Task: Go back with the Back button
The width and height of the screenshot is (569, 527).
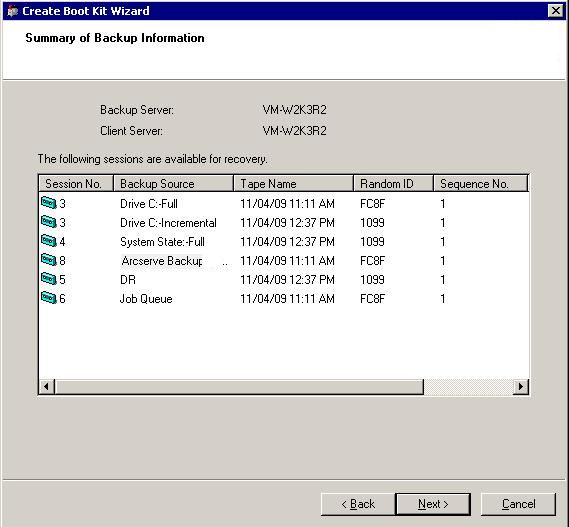Action: point(358,504)
